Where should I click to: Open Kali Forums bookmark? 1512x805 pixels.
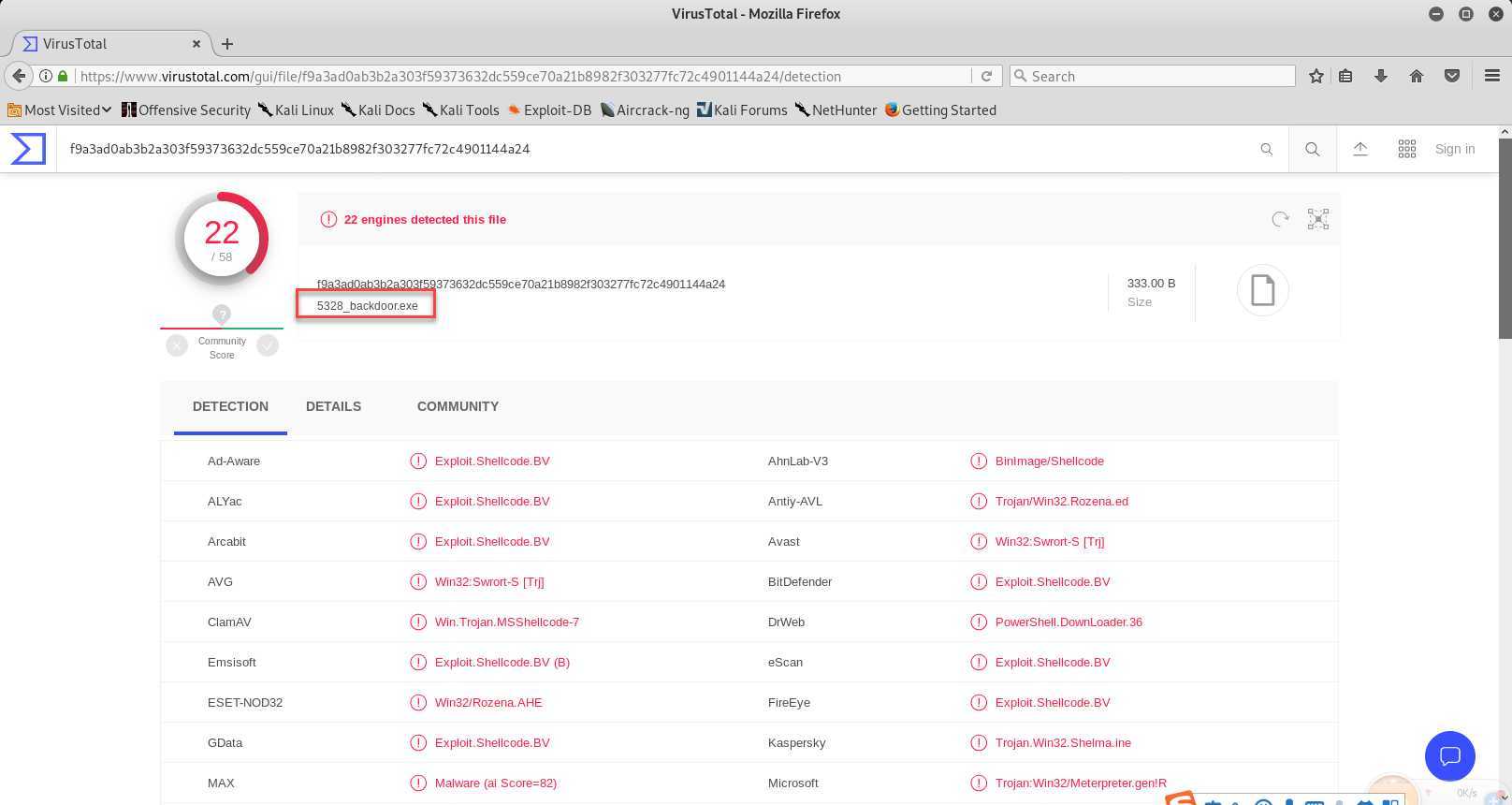pos(742,110)
